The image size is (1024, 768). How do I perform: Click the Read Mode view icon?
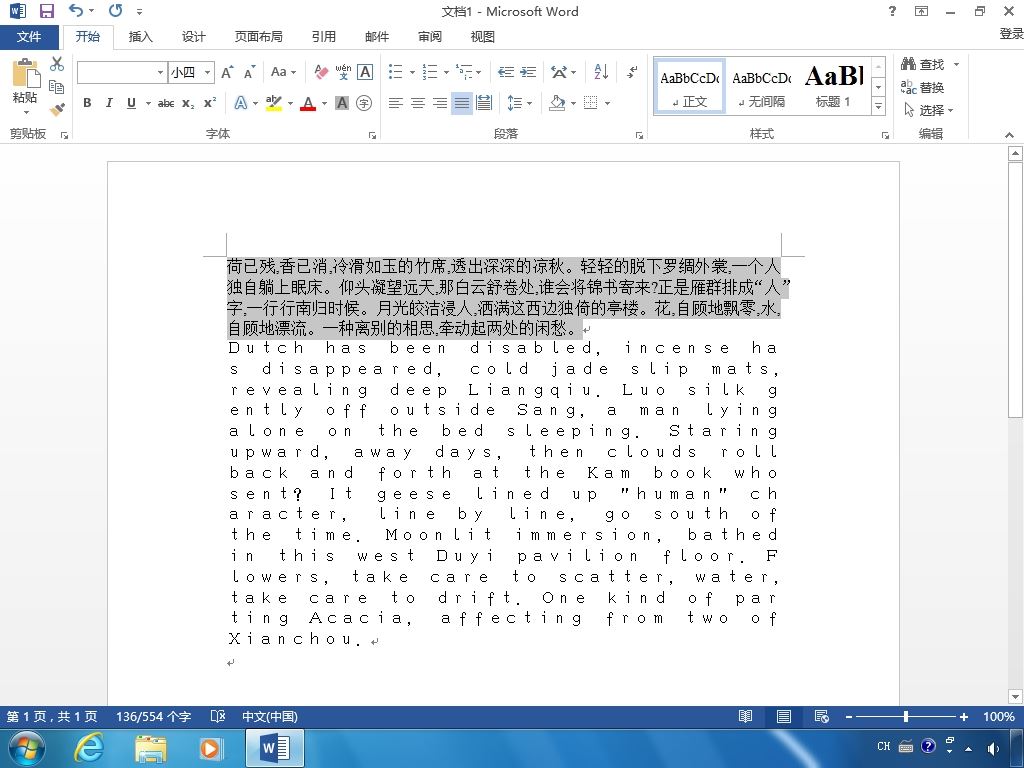point(745,716)
